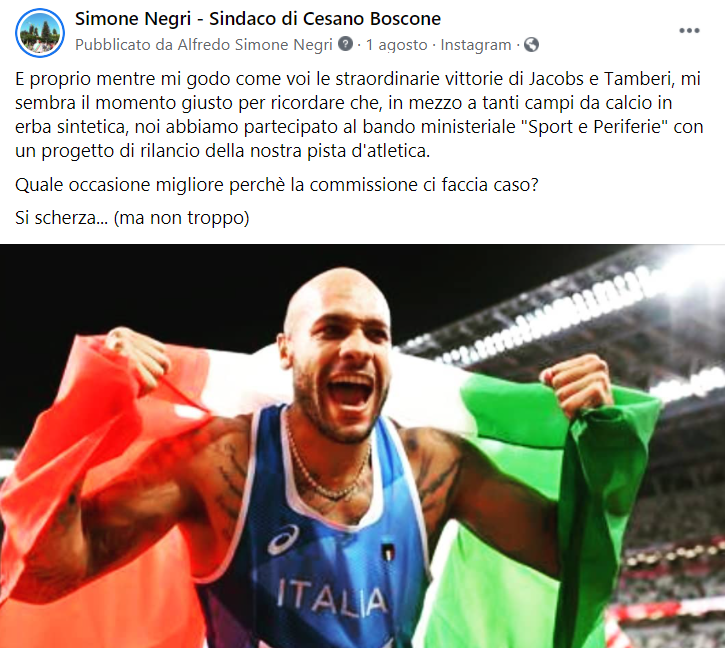
Task: Click the "Si scherza... (ma non troppo)" line
Action: tap(132, 217)
